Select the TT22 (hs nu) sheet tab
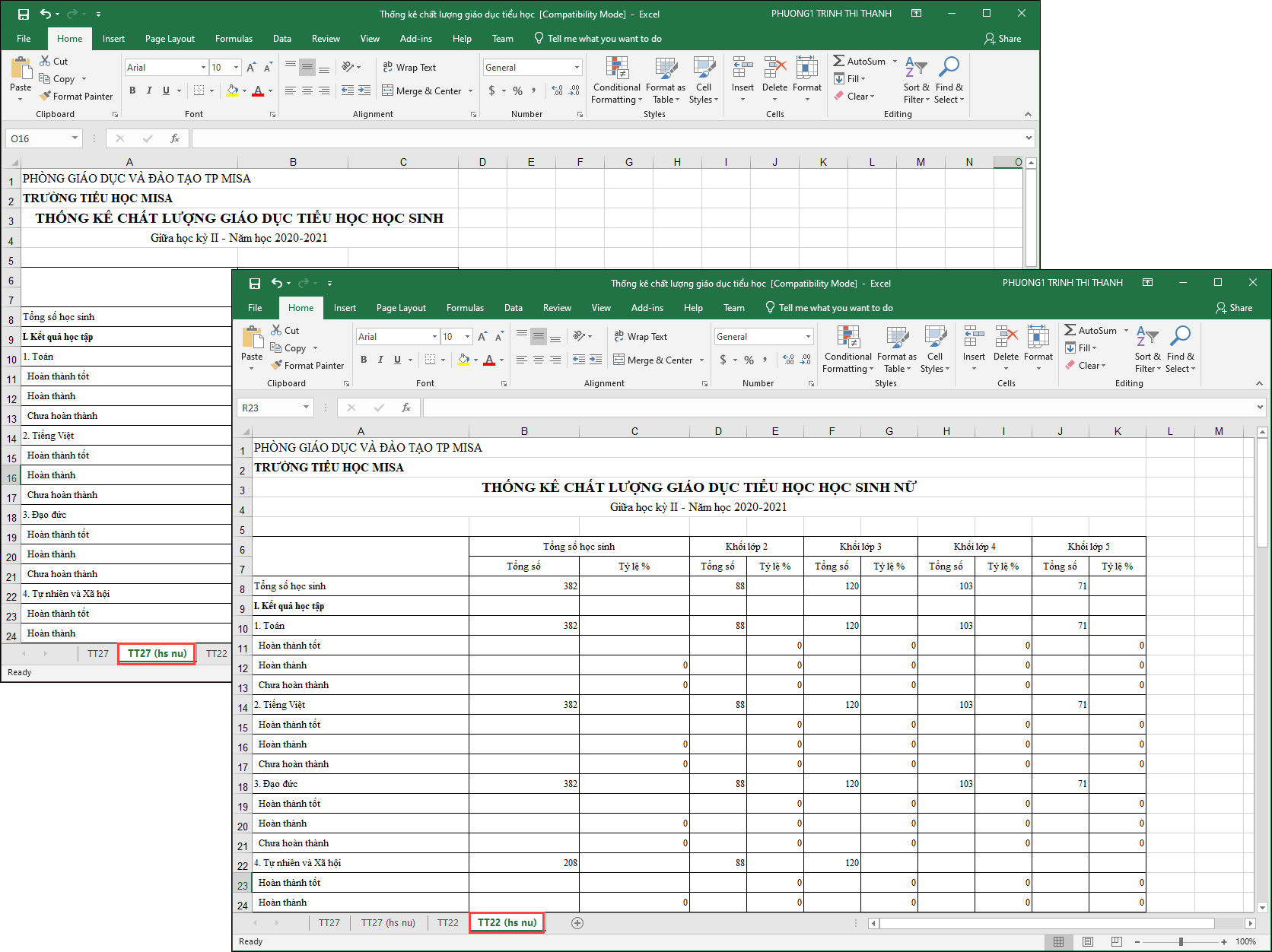This screenshot has width=1272, height=952. [507, 923]
